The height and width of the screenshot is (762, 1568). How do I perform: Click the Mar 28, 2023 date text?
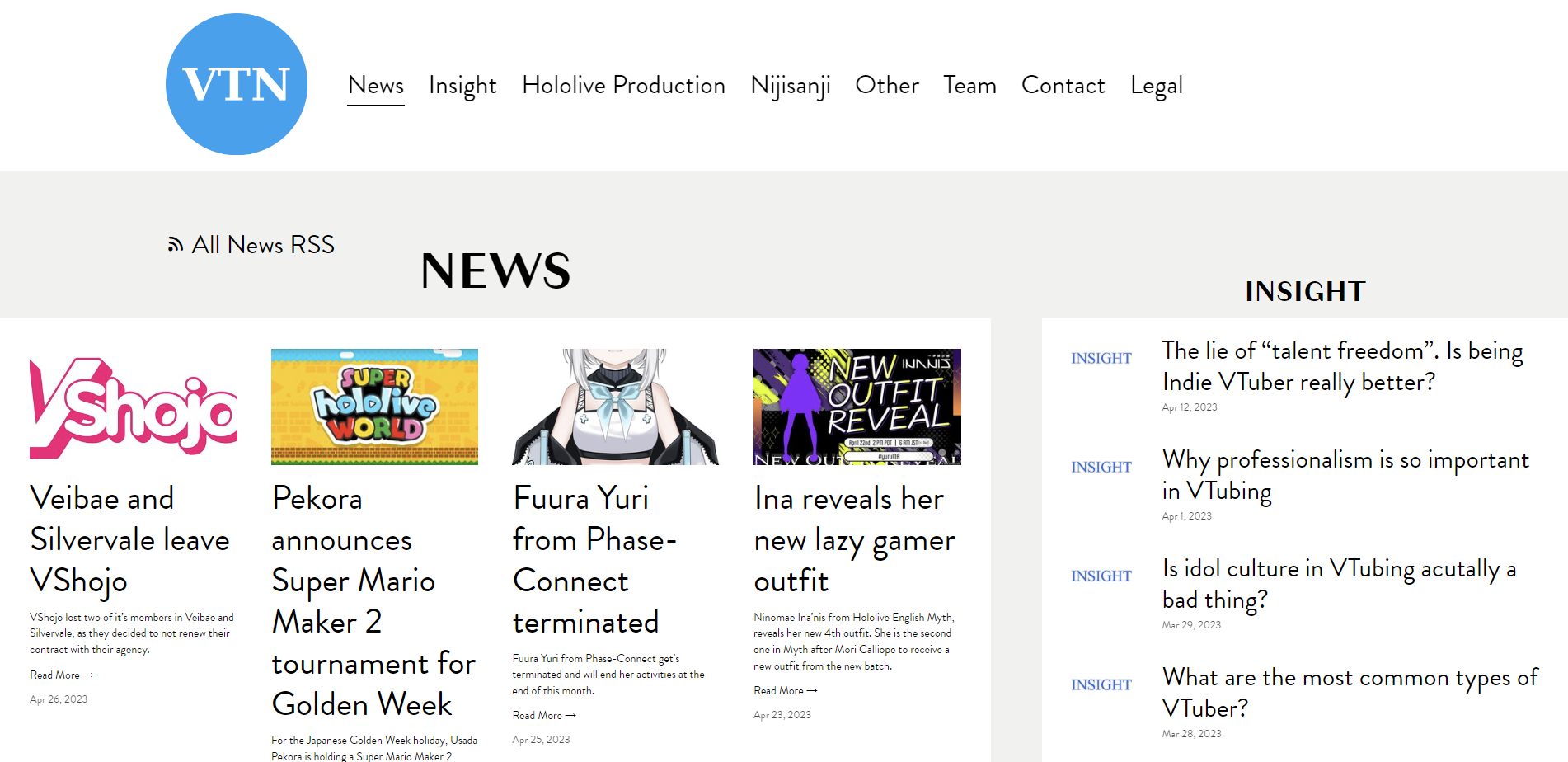tap(1191, 734)
